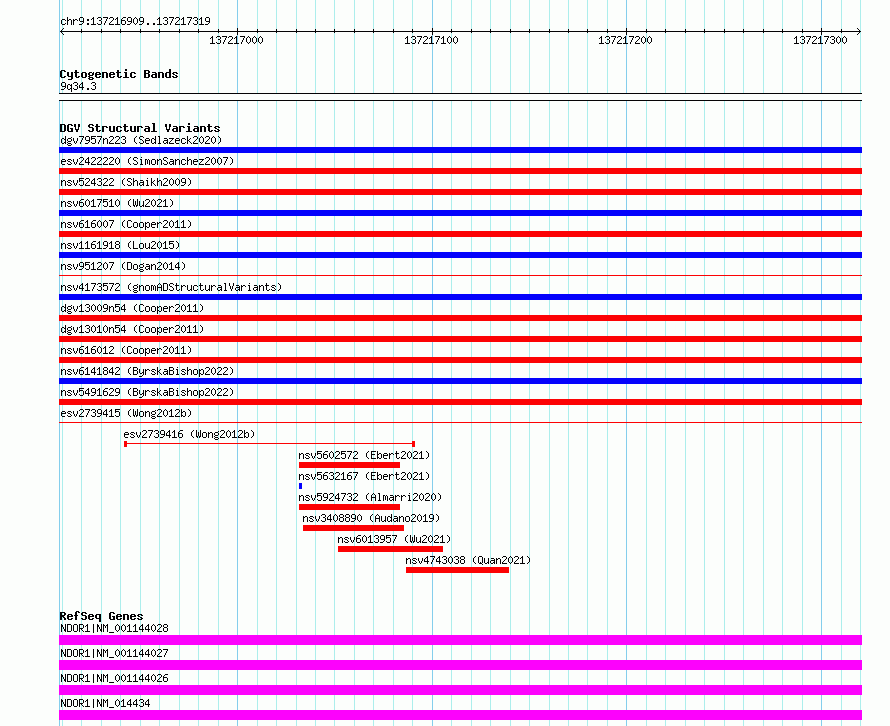Click the red bar under esv2422220

(460, 171)
